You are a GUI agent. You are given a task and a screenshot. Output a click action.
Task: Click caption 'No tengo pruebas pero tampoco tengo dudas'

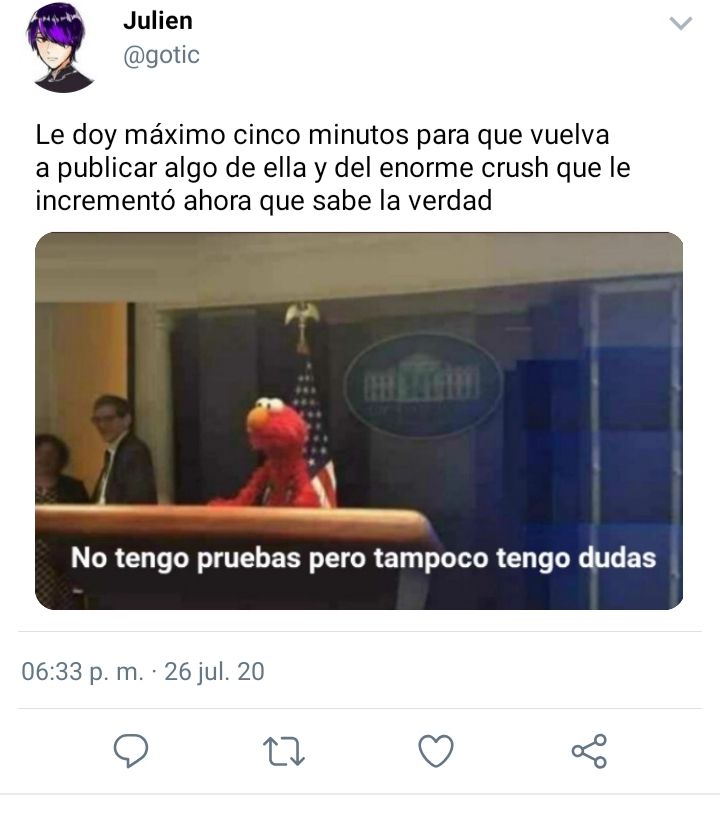[x=363, y=558]
